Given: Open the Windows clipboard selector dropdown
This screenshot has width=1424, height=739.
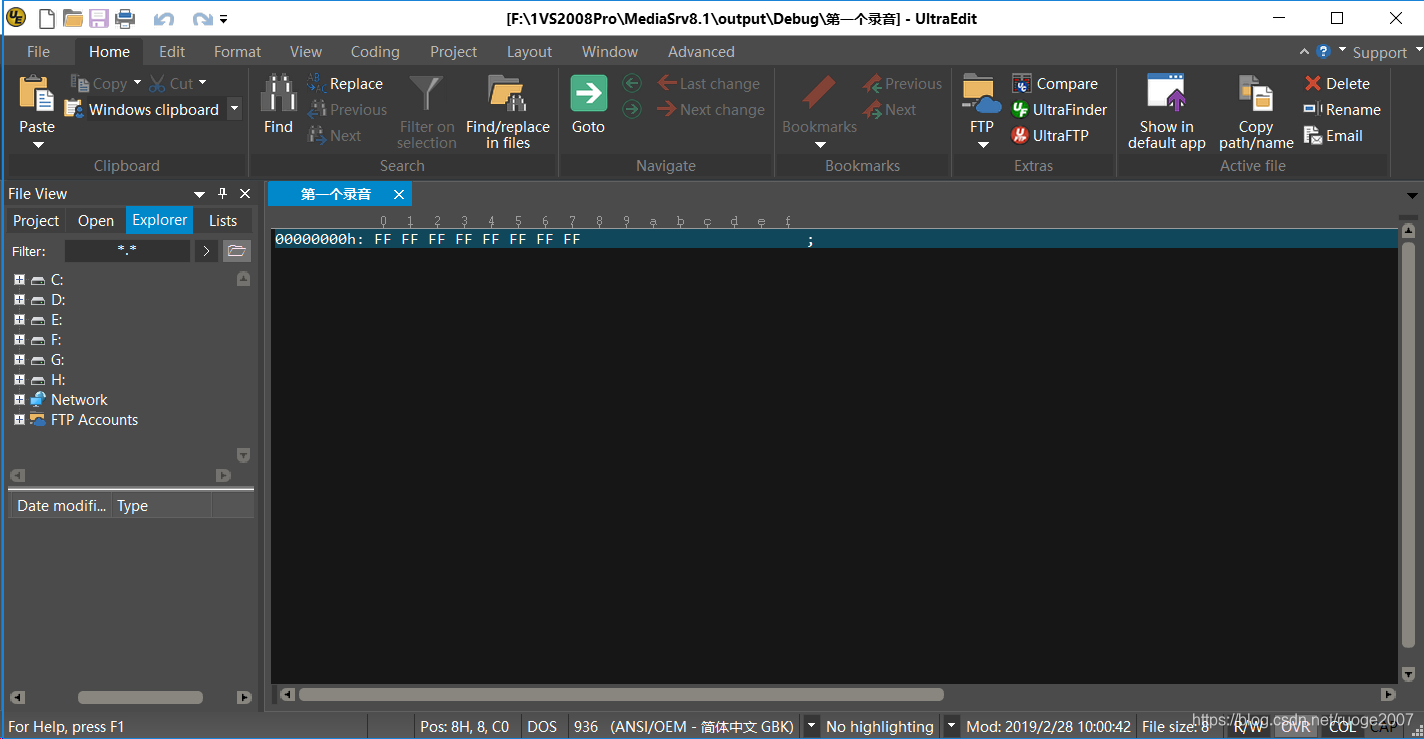Looking at the screenshot, I should click(x=234, y=109).
